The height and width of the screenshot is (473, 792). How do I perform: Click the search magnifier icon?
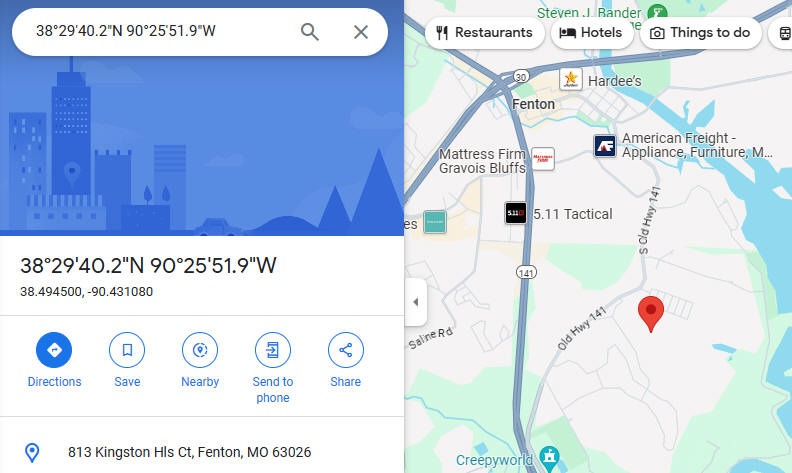point(310,32)
